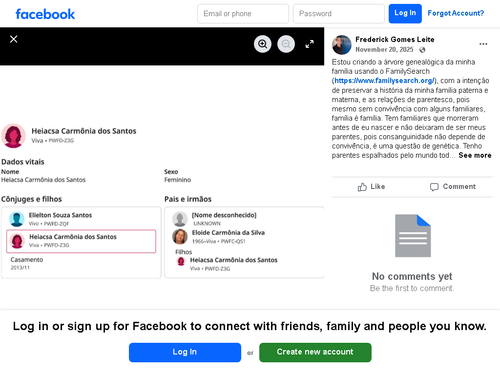
Task: Click '[Nome desconhecido]' text
Action: pos(224,215)
